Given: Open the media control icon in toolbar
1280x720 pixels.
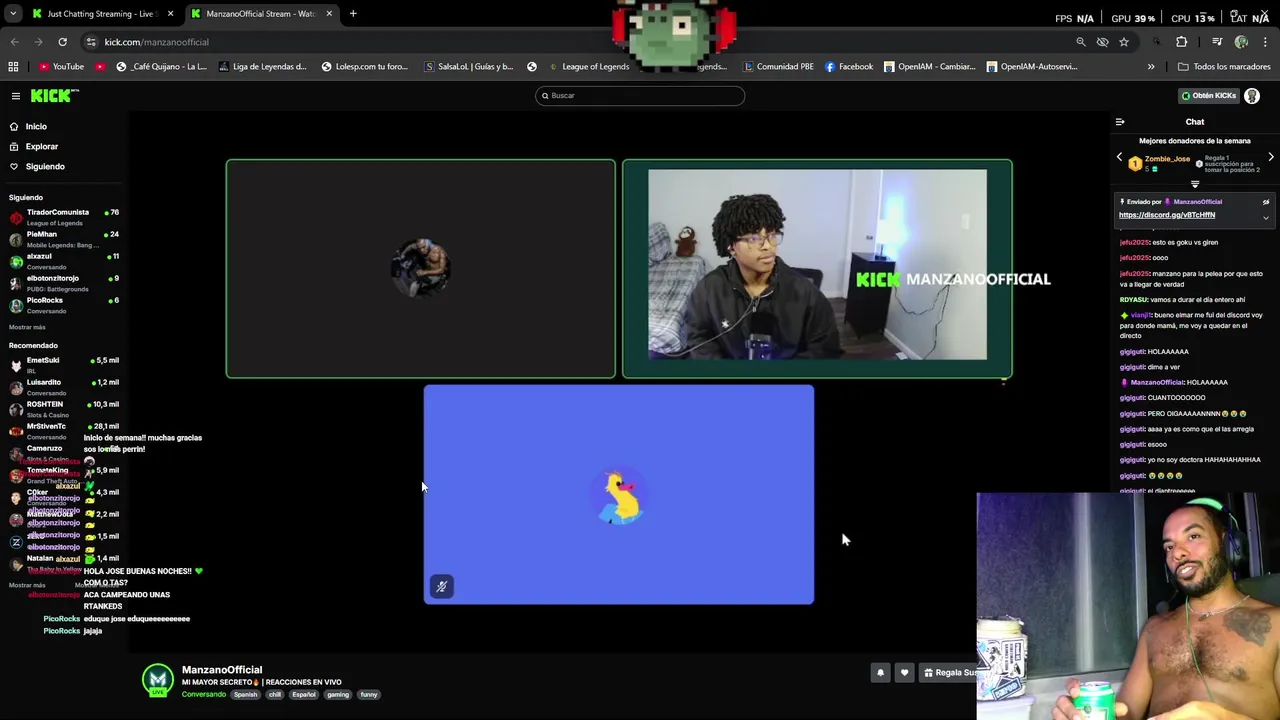Looking at the screenshot, I should click(x=1217, y=42).
